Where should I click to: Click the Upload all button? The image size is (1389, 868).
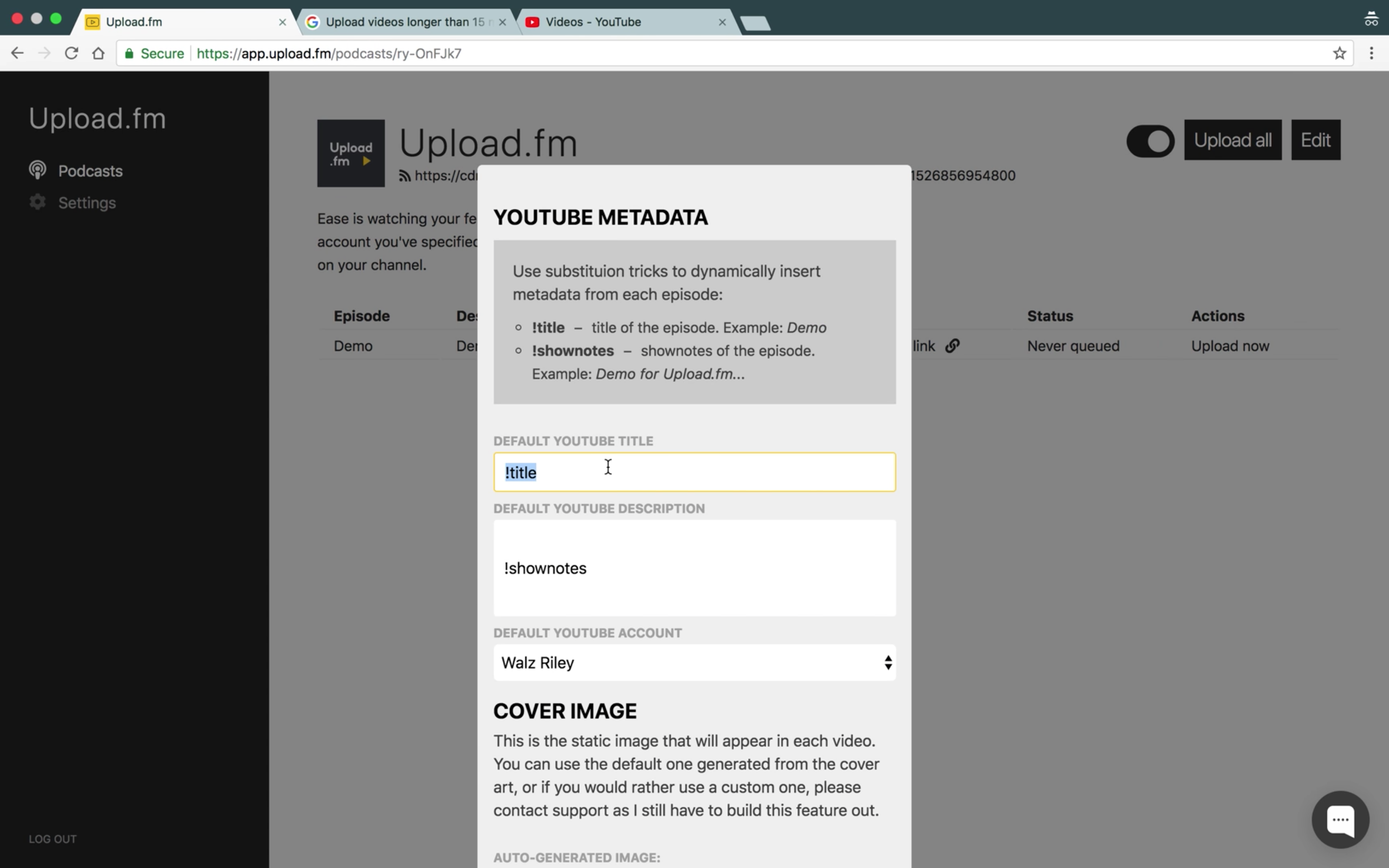pyautogui.click(x=1232, y=140)
